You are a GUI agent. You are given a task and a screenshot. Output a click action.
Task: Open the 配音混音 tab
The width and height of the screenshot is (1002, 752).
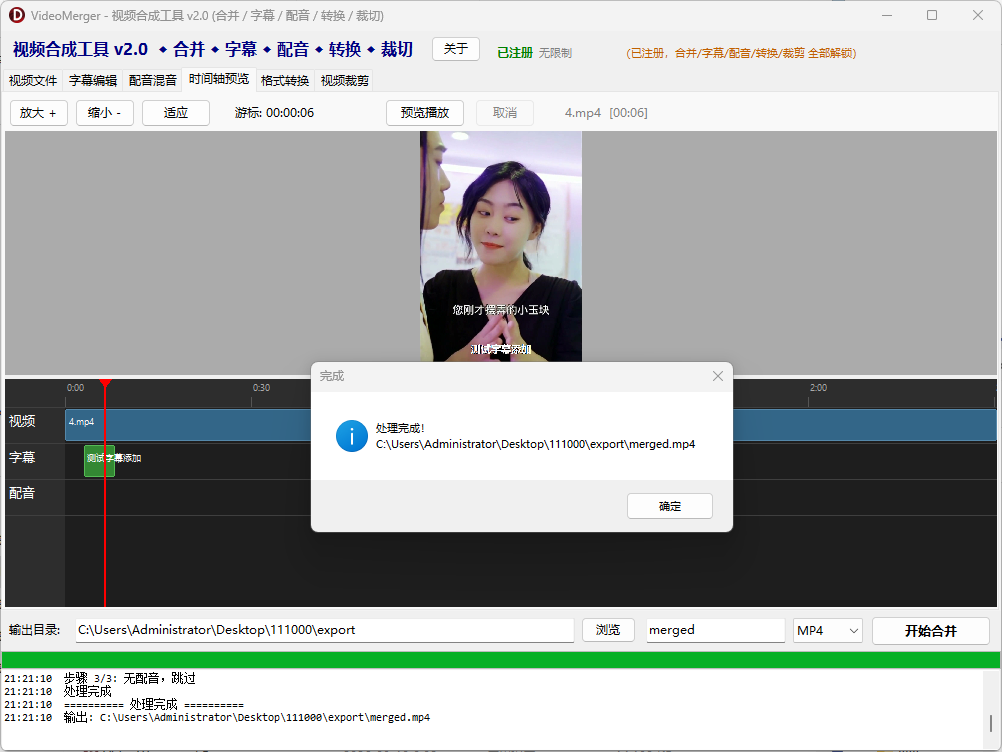coord(152,81)
